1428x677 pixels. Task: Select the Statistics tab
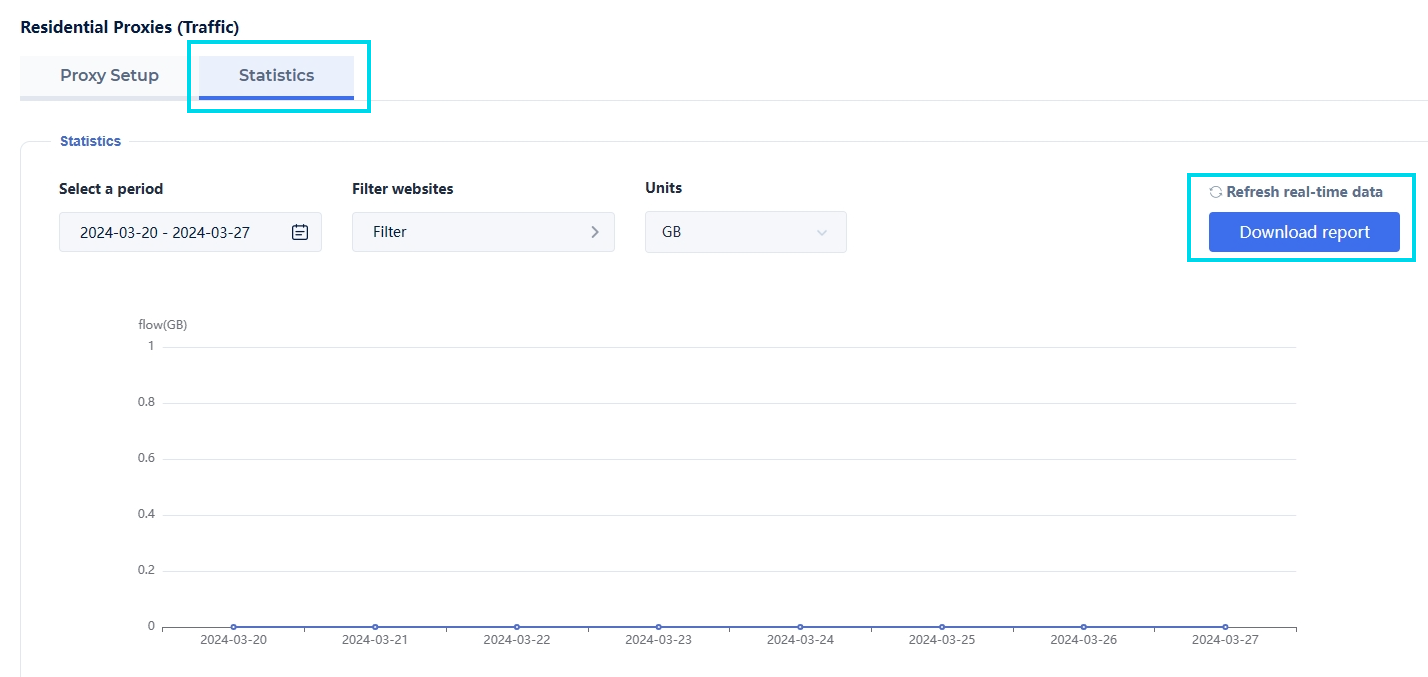(276, 76)
